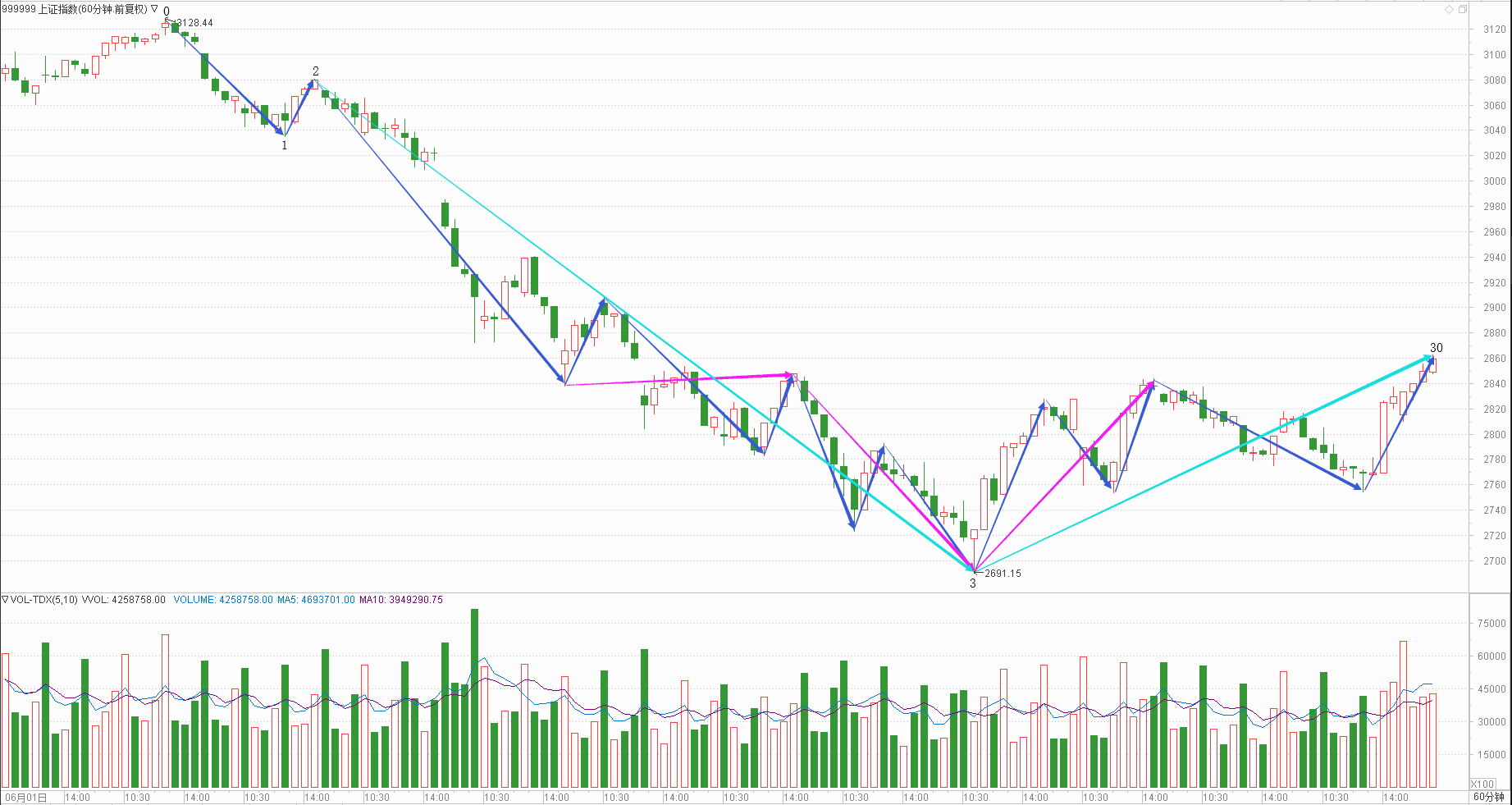
Task: Click the overlapping-squares restore icon in chart corner
Action: pyautogui.click(x=1462, y=9)
